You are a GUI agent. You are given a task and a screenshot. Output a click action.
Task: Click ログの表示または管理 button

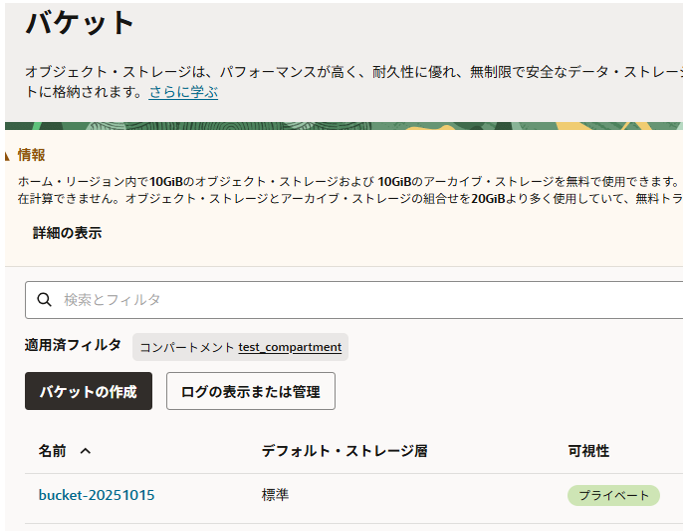tap(250, 391)
